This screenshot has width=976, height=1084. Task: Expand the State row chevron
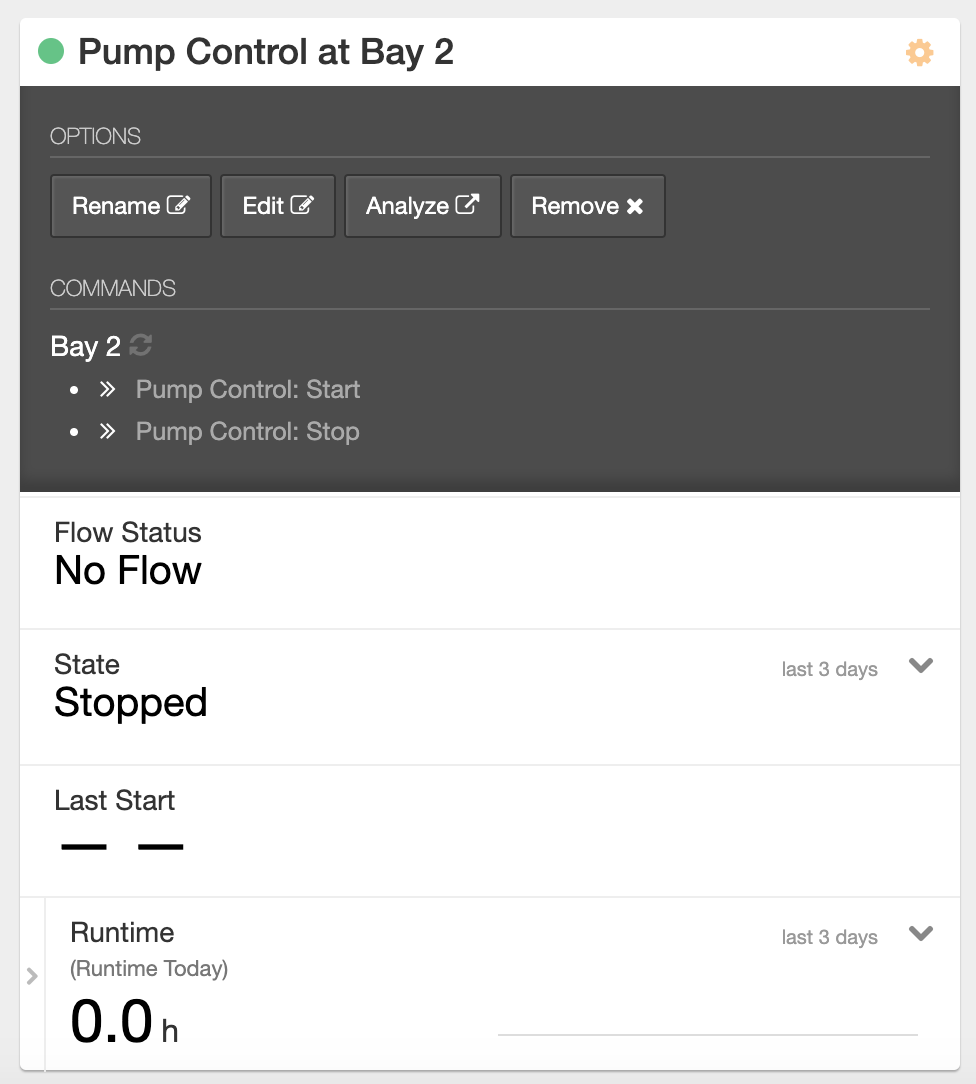920,666
